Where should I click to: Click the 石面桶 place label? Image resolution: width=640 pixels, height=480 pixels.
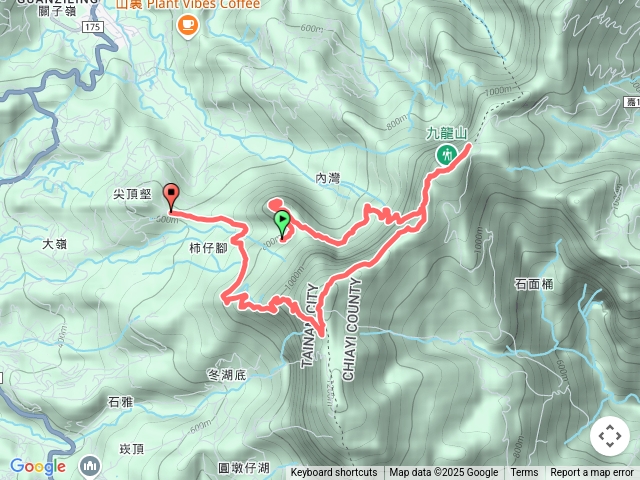tap(534, 284)
